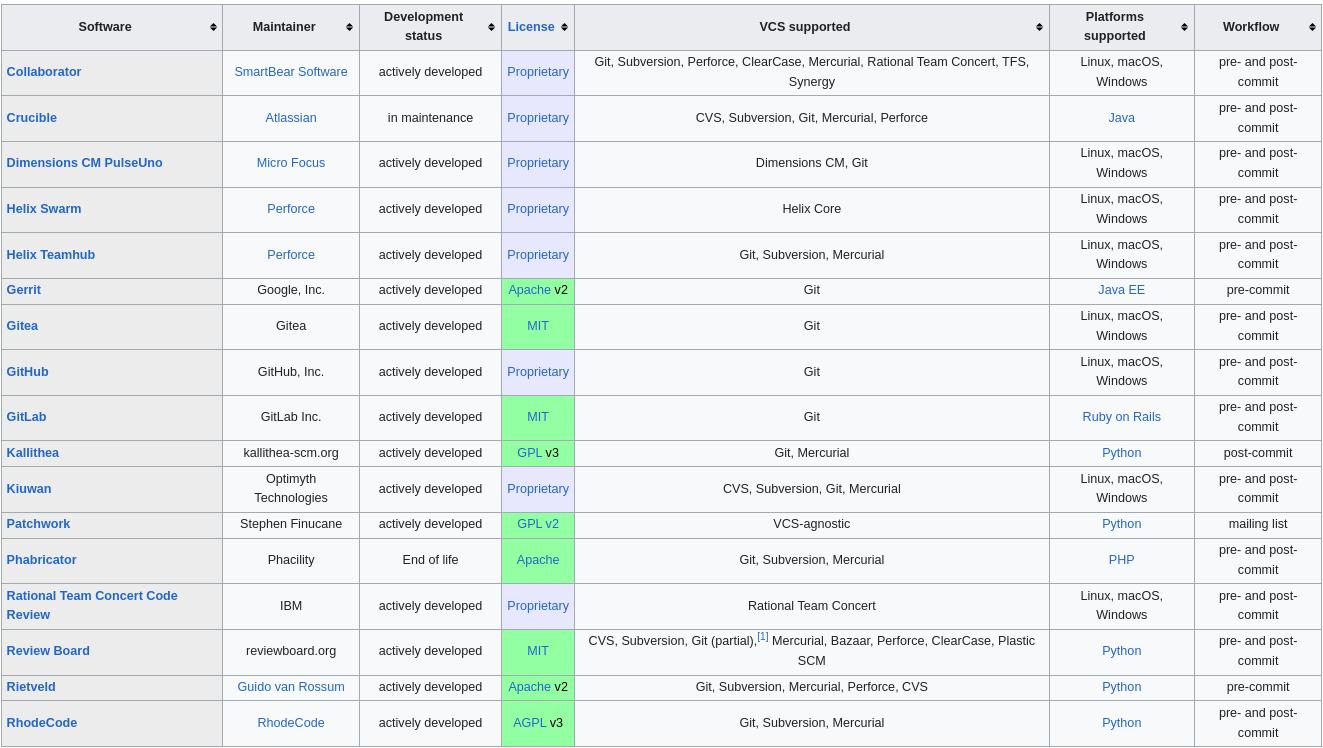Open the Helix Teamhub link
The height and width of the screenshot is (748, 1323).
click(x=51, y=255)
